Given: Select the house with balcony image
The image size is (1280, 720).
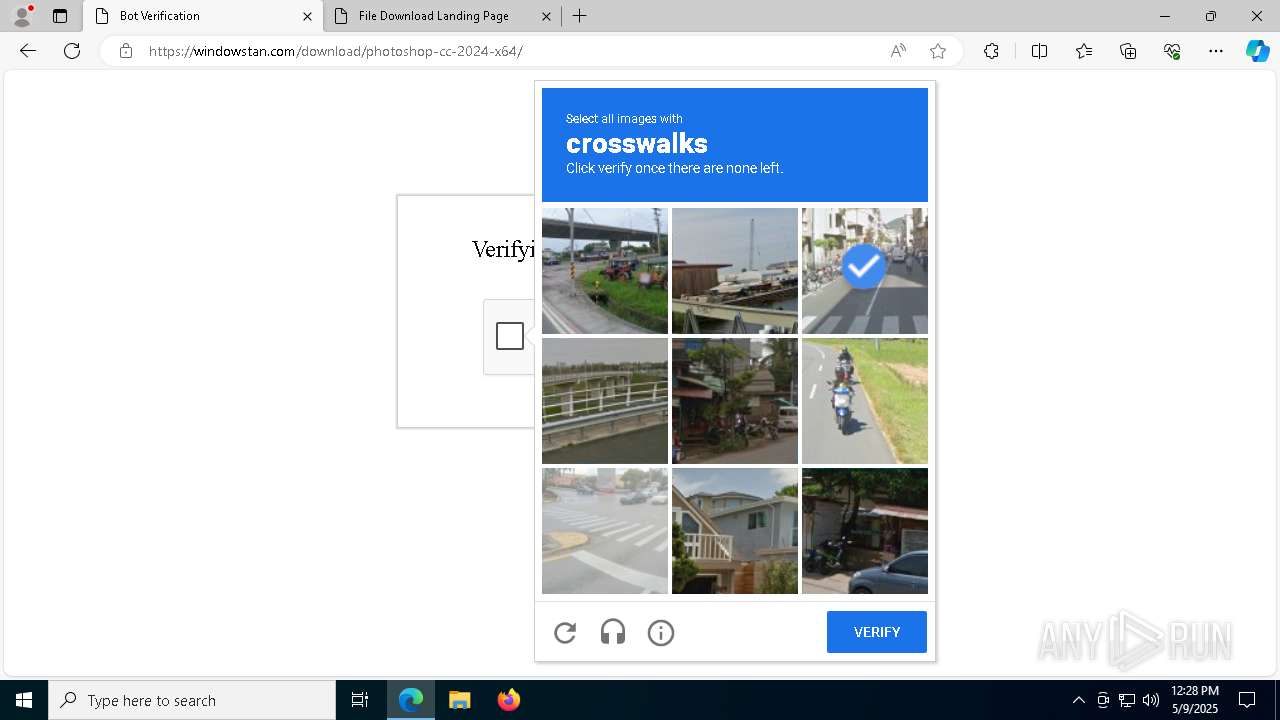Looking at the screenshot, I should [735, 531].
